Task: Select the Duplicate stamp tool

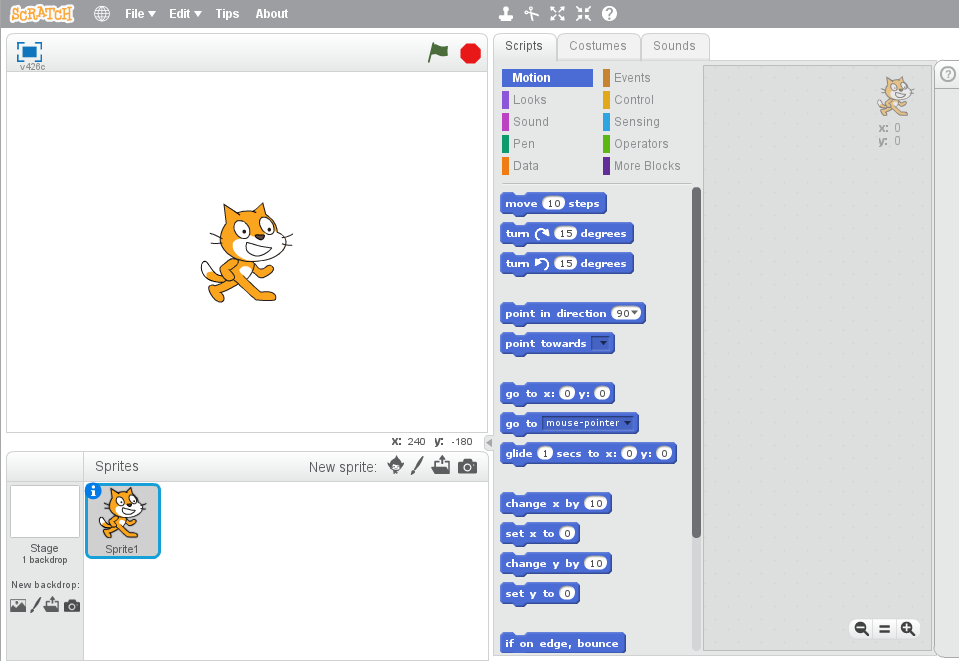Action: click(x=506, y=13)
